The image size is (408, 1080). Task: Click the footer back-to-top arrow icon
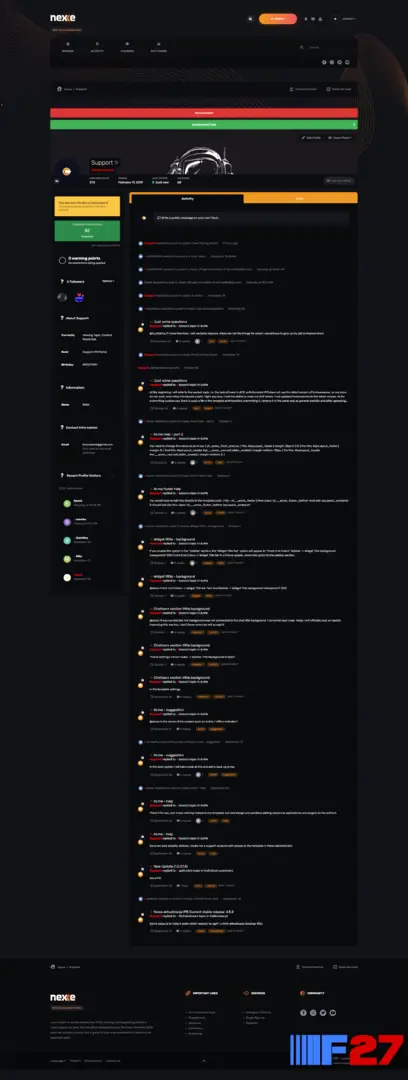[x=204, y=1061]
